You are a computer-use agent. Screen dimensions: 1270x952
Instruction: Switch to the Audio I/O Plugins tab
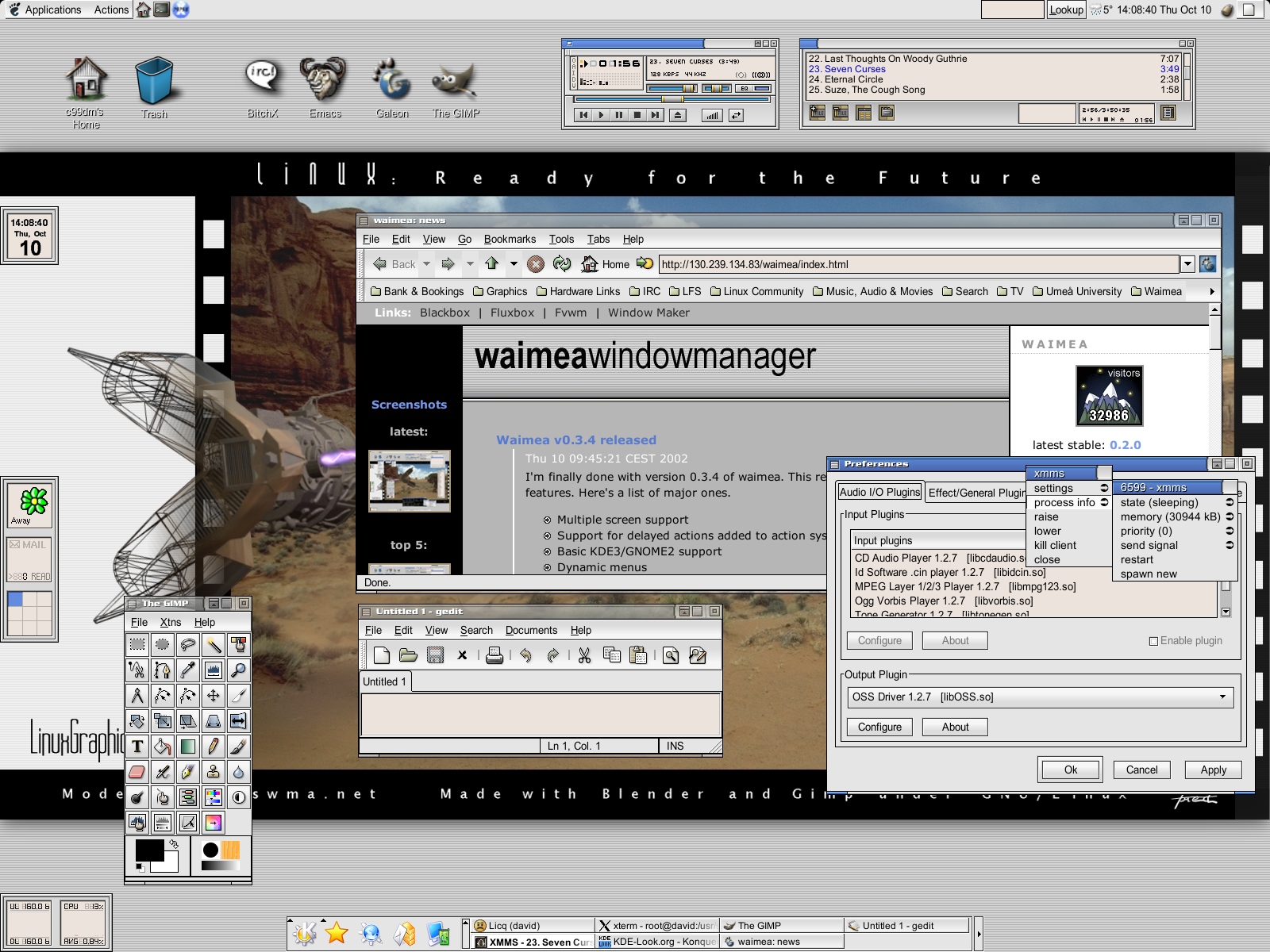coord(880,492)
